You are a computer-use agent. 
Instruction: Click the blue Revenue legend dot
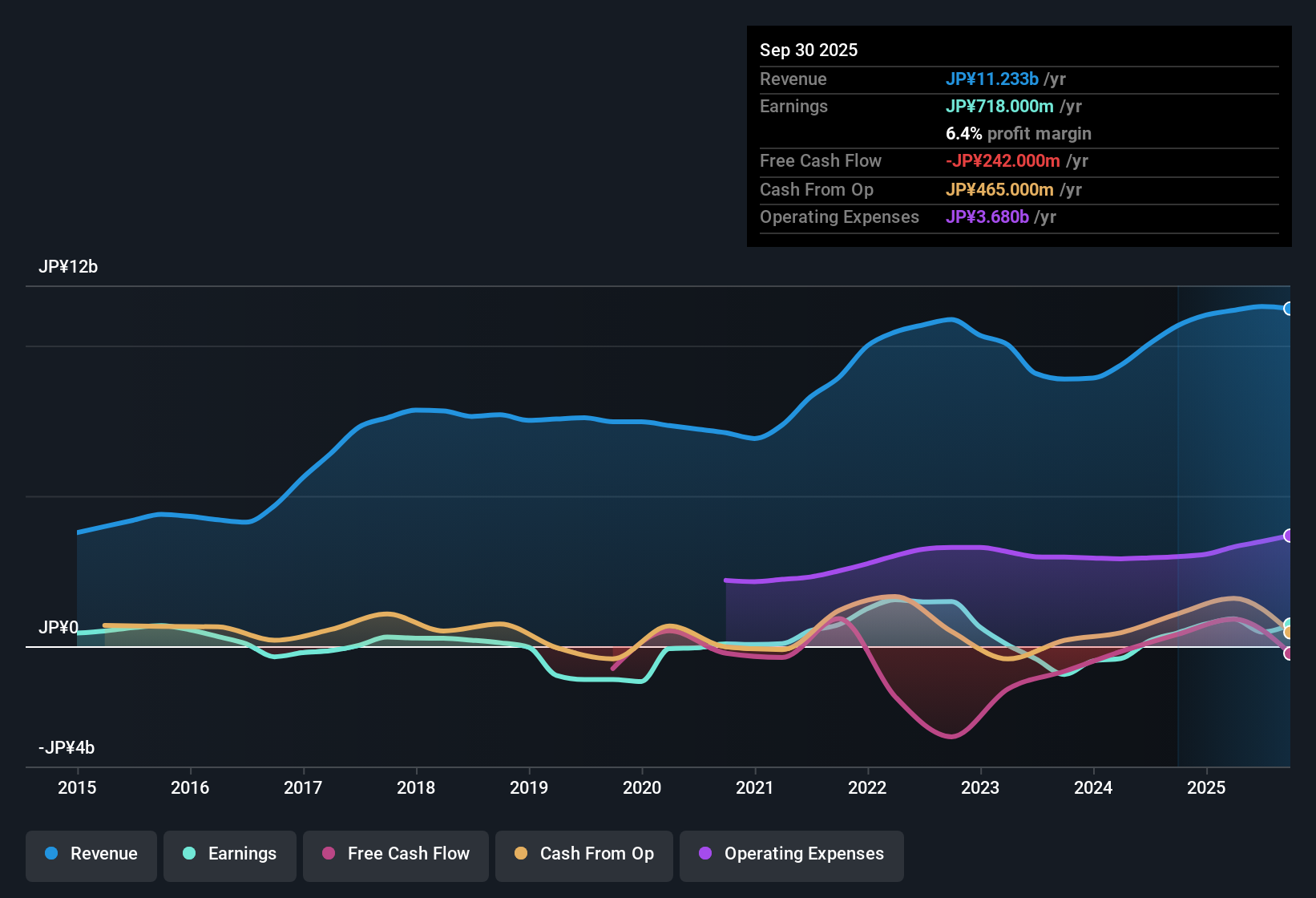[51, 854]
